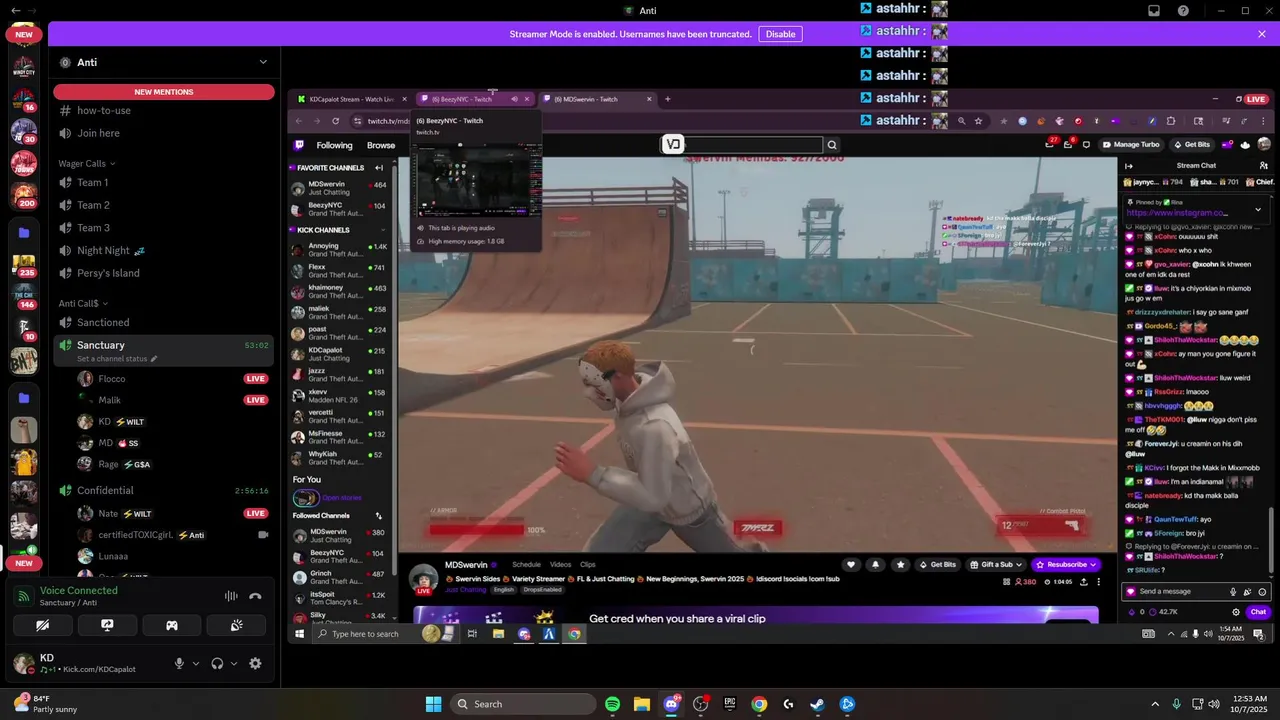Open the Anti server header dropdown
Viewport: 1280px width, 720px height.
[263, 62]
